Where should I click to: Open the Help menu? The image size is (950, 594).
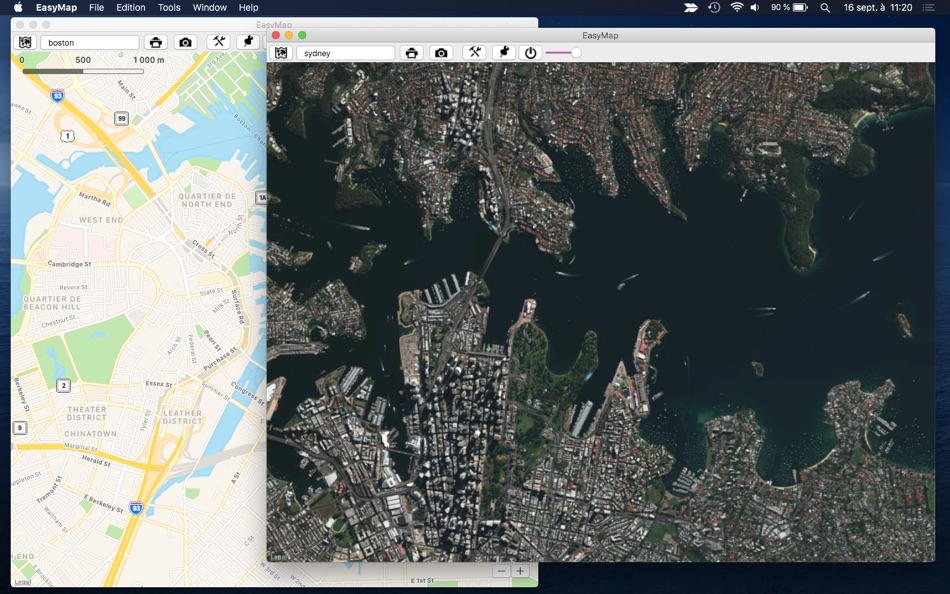(248, 7)
